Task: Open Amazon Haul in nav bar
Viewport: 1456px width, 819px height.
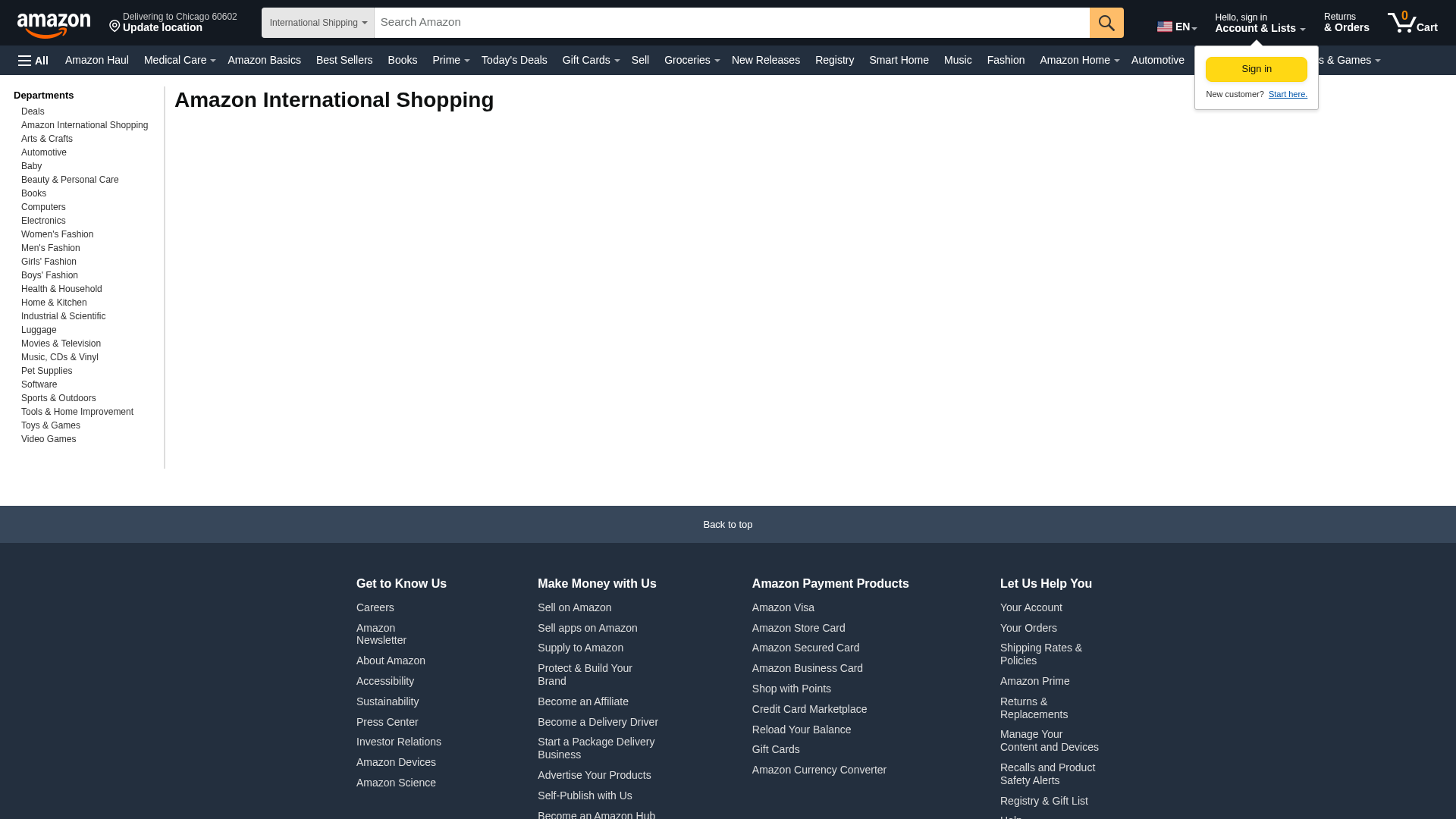Action: (x=97, y=60)
